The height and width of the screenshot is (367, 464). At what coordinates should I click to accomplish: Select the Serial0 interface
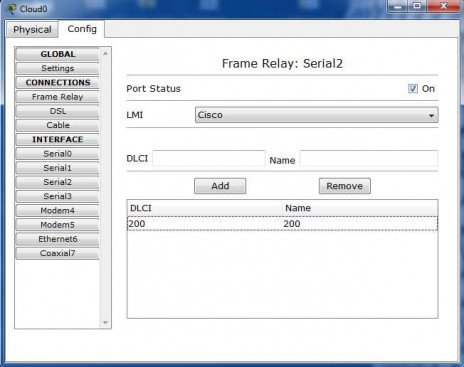[57, 154]
